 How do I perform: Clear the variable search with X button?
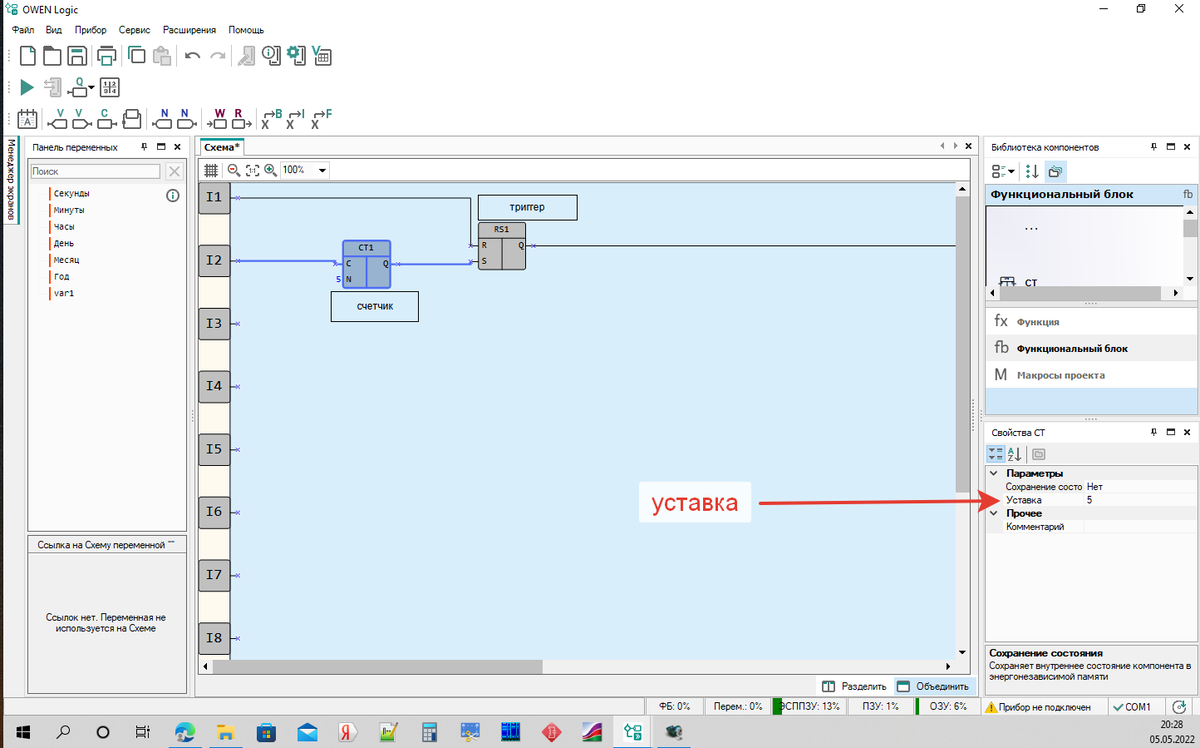[174, 171]
